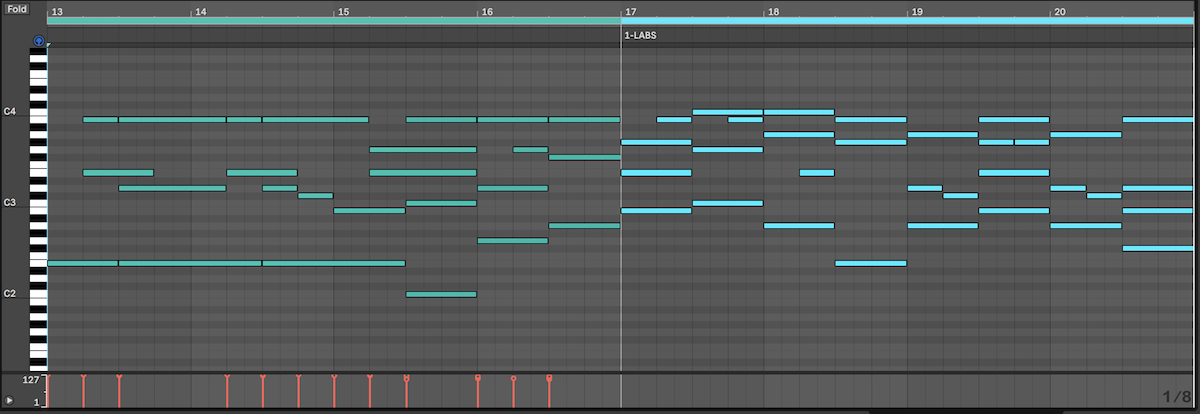Expand the velocity lane triangle button
Image resolution: width=1200 pixels, height=414 pixels.
(10, 400)
